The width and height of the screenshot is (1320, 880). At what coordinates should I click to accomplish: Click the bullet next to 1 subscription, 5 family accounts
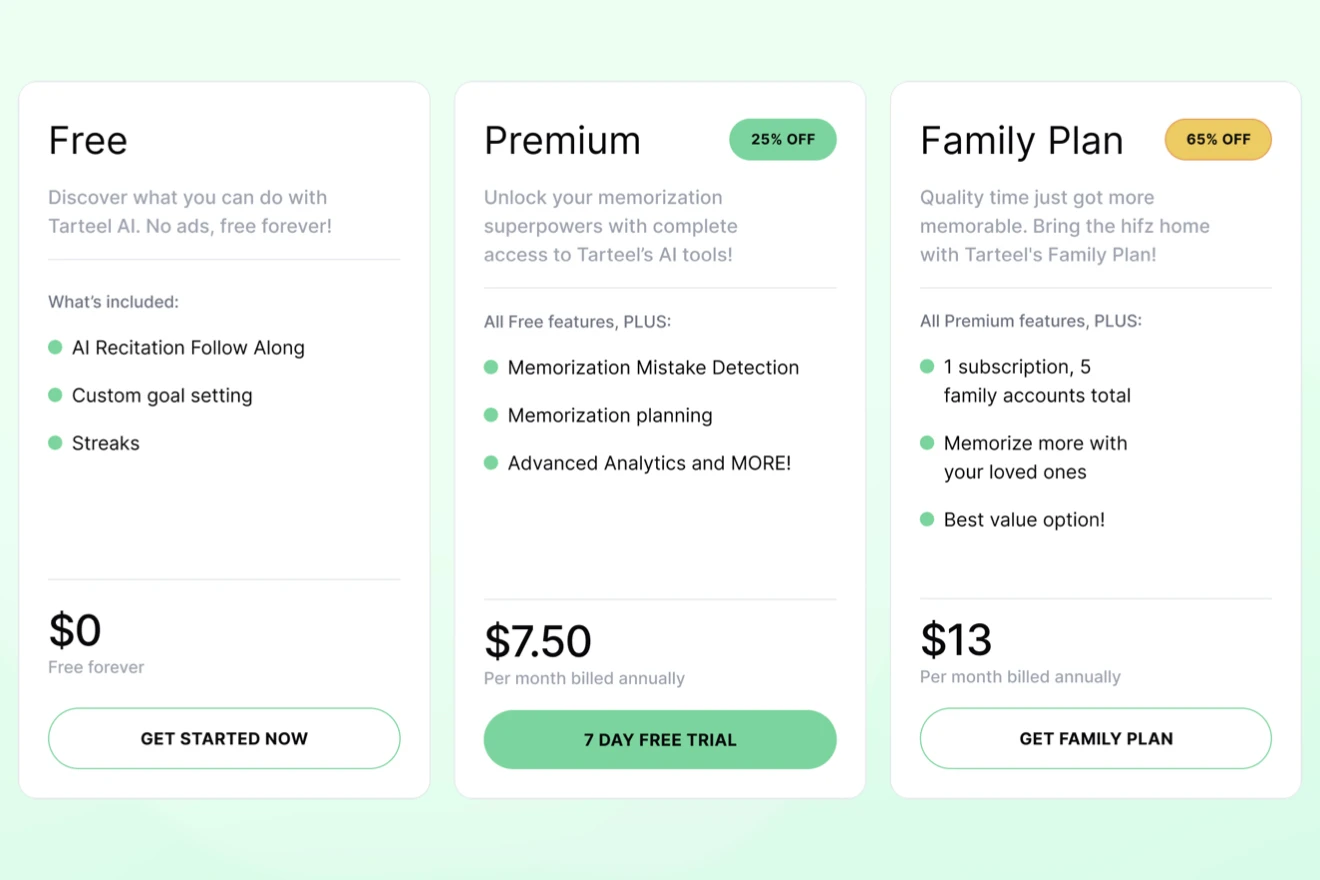click(x=927, y=367)
